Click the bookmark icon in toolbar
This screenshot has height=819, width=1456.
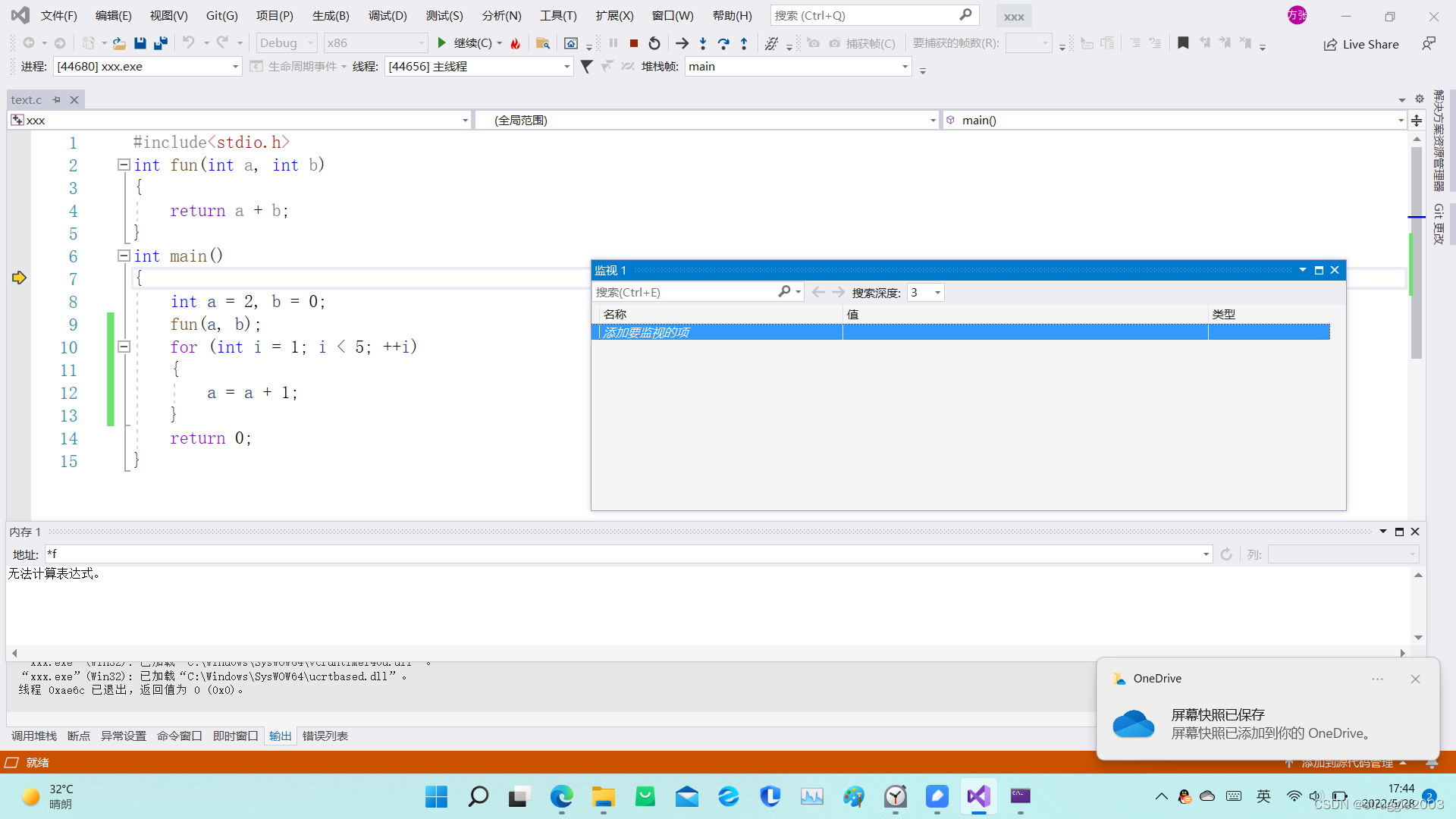tap(1182, 43)
